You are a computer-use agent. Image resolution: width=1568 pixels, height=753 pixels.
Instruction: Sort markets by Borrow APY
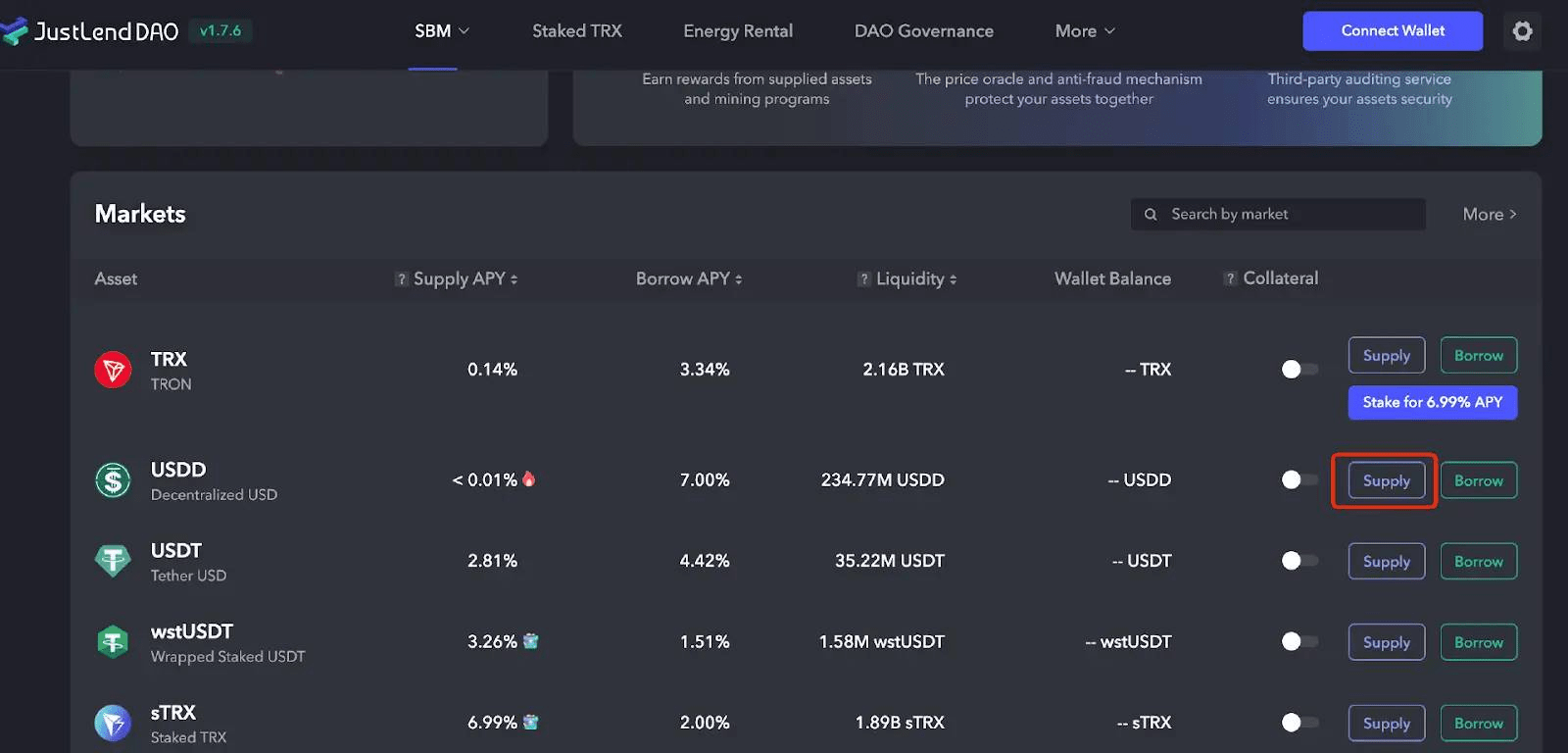pos(689,279)
